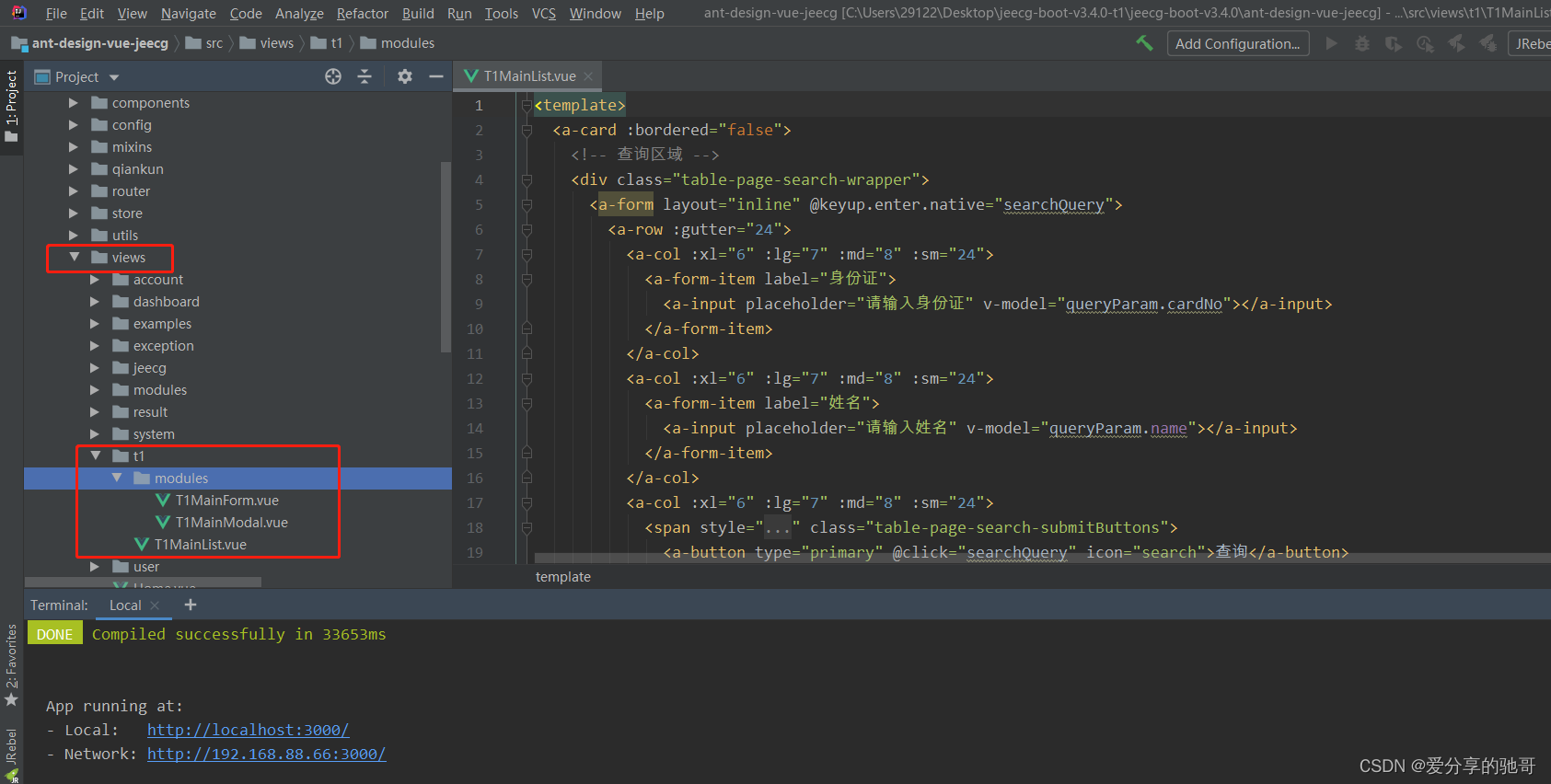Expand the config folder arrow
Viewport: 1551px width, 784px height.
pos(74,125)
